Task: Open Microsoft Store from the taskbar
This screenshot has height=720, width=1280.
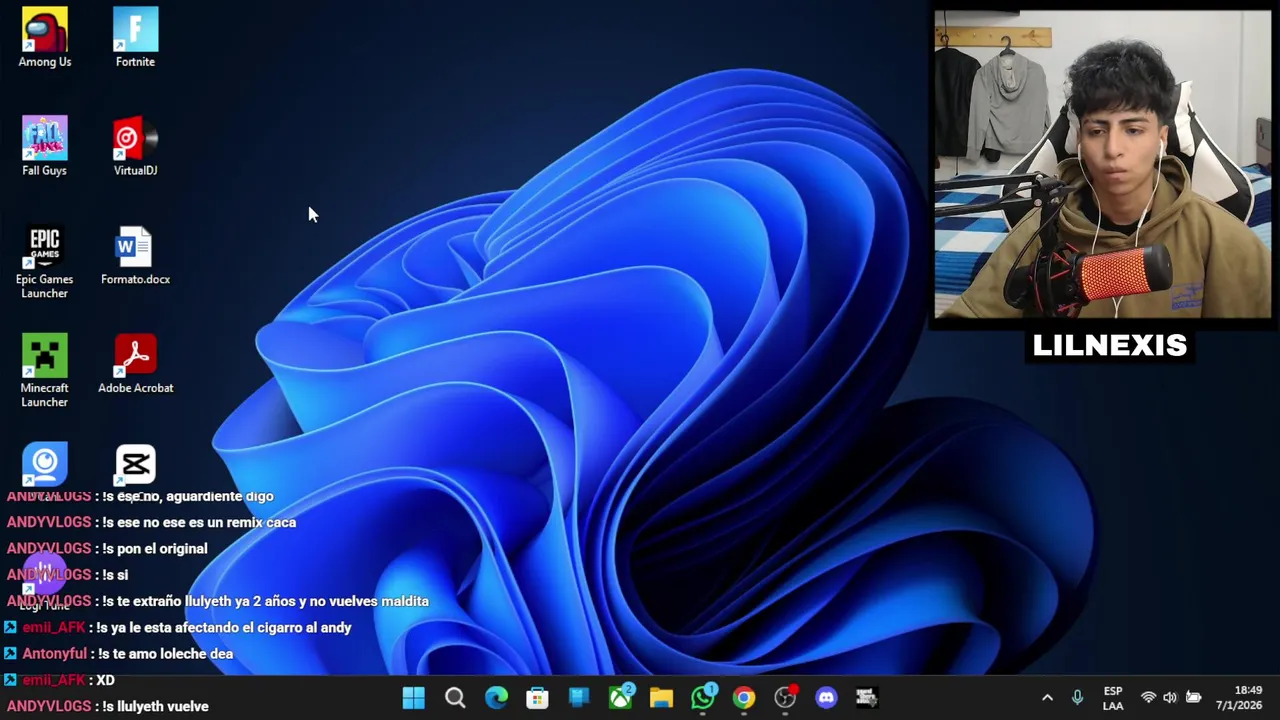Action: click(x=537, y=697)
